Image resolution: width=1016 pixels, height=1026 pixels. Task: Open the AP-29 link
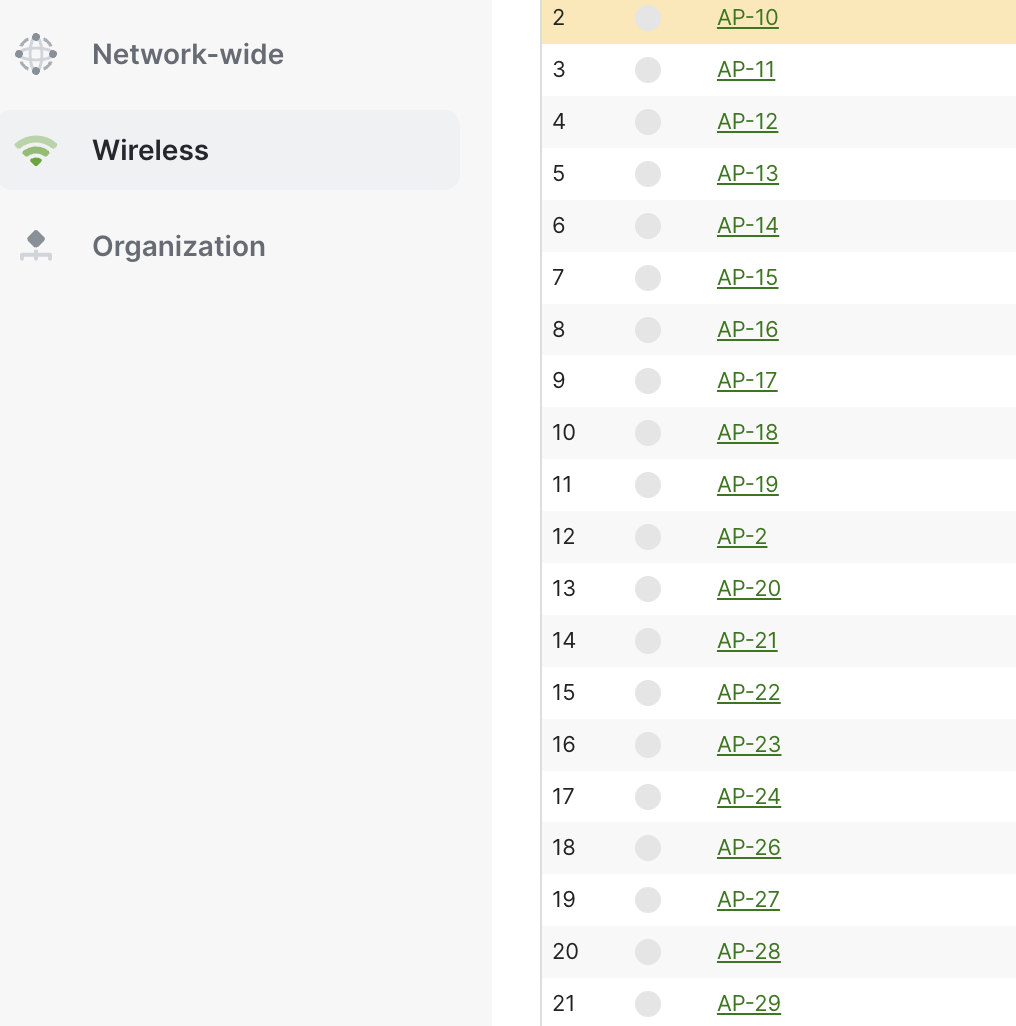748,1004
